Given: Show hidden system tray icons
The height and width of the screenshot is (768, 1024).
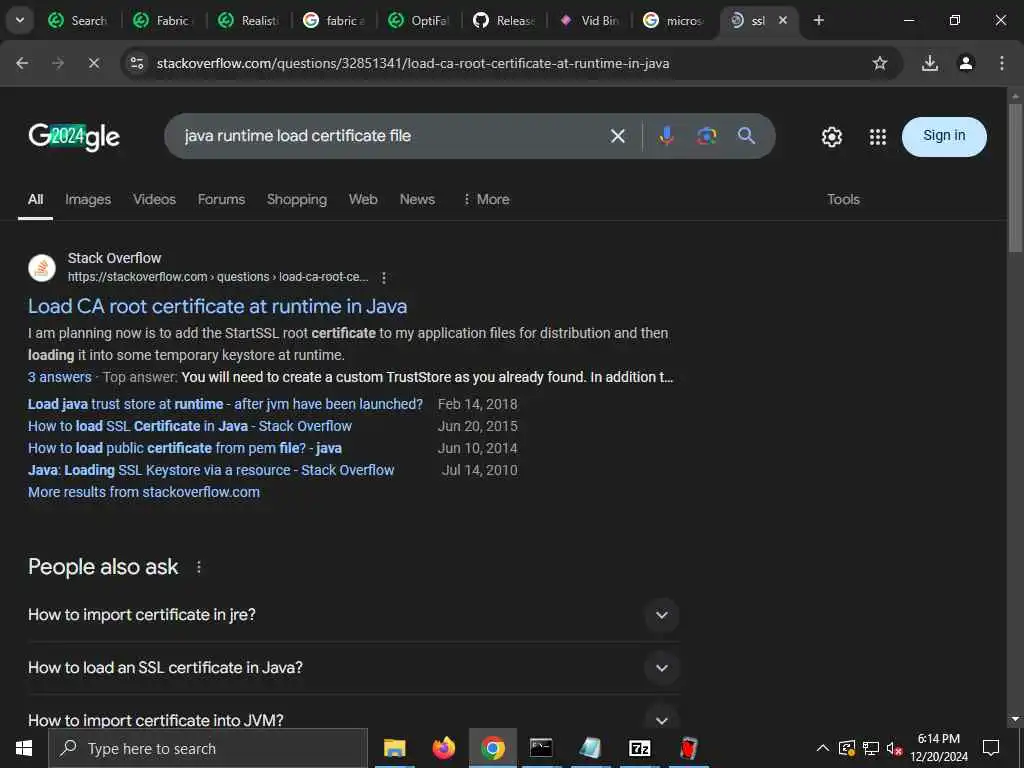Looking at the screenshot, I should click(823, 748).
